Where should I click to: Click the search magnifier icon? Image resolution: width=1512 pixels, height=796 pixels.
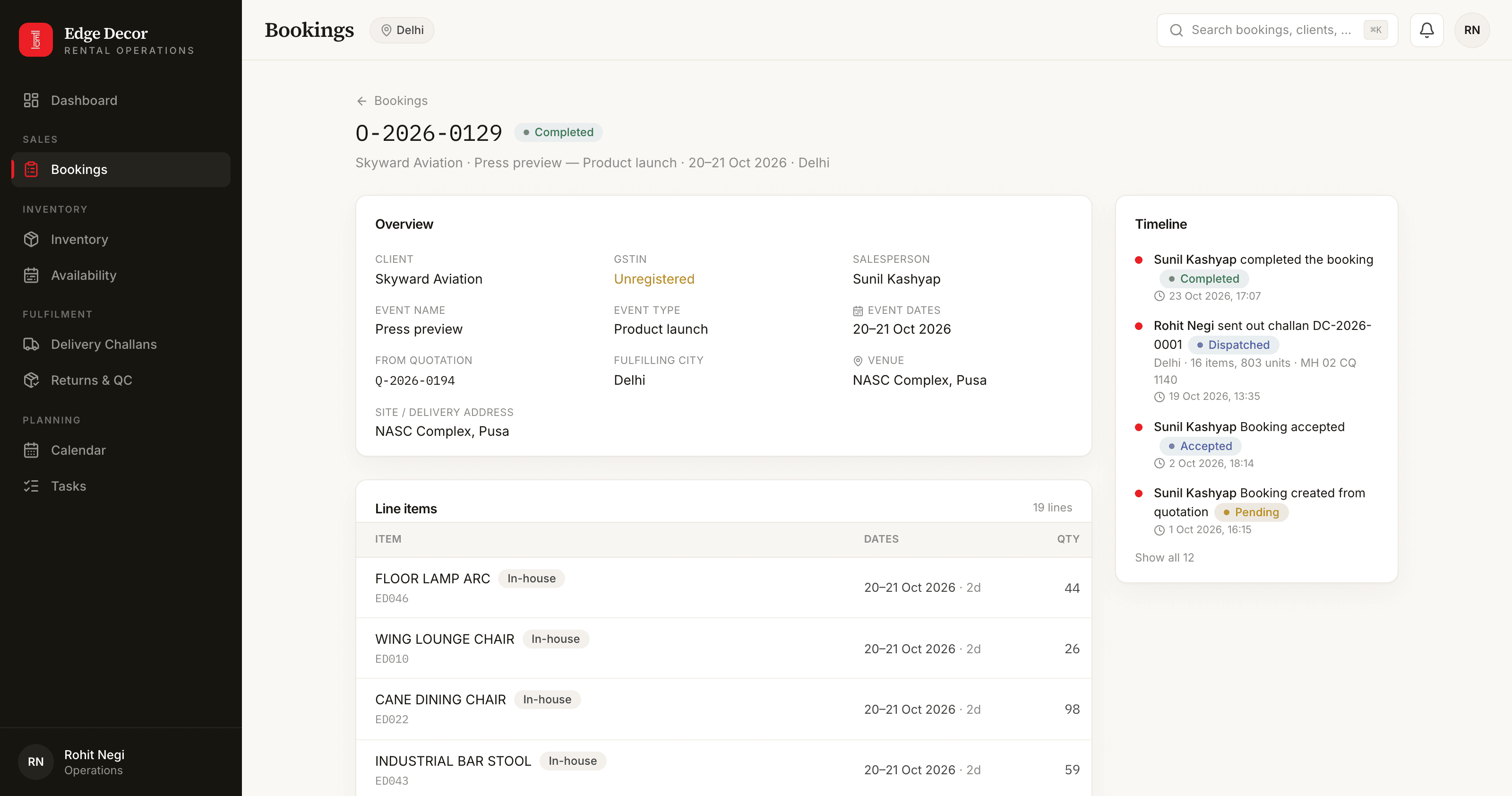coord(1176,30)
